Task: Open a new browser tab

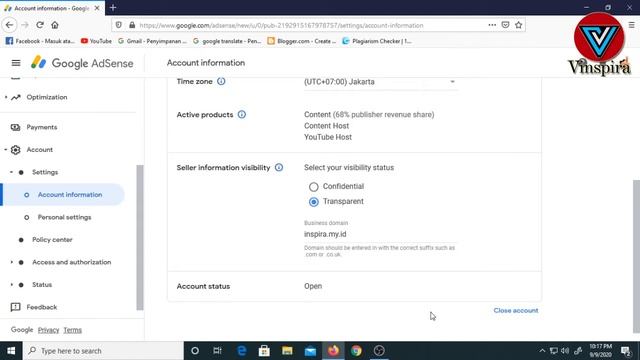Action: tap(113, 8)
